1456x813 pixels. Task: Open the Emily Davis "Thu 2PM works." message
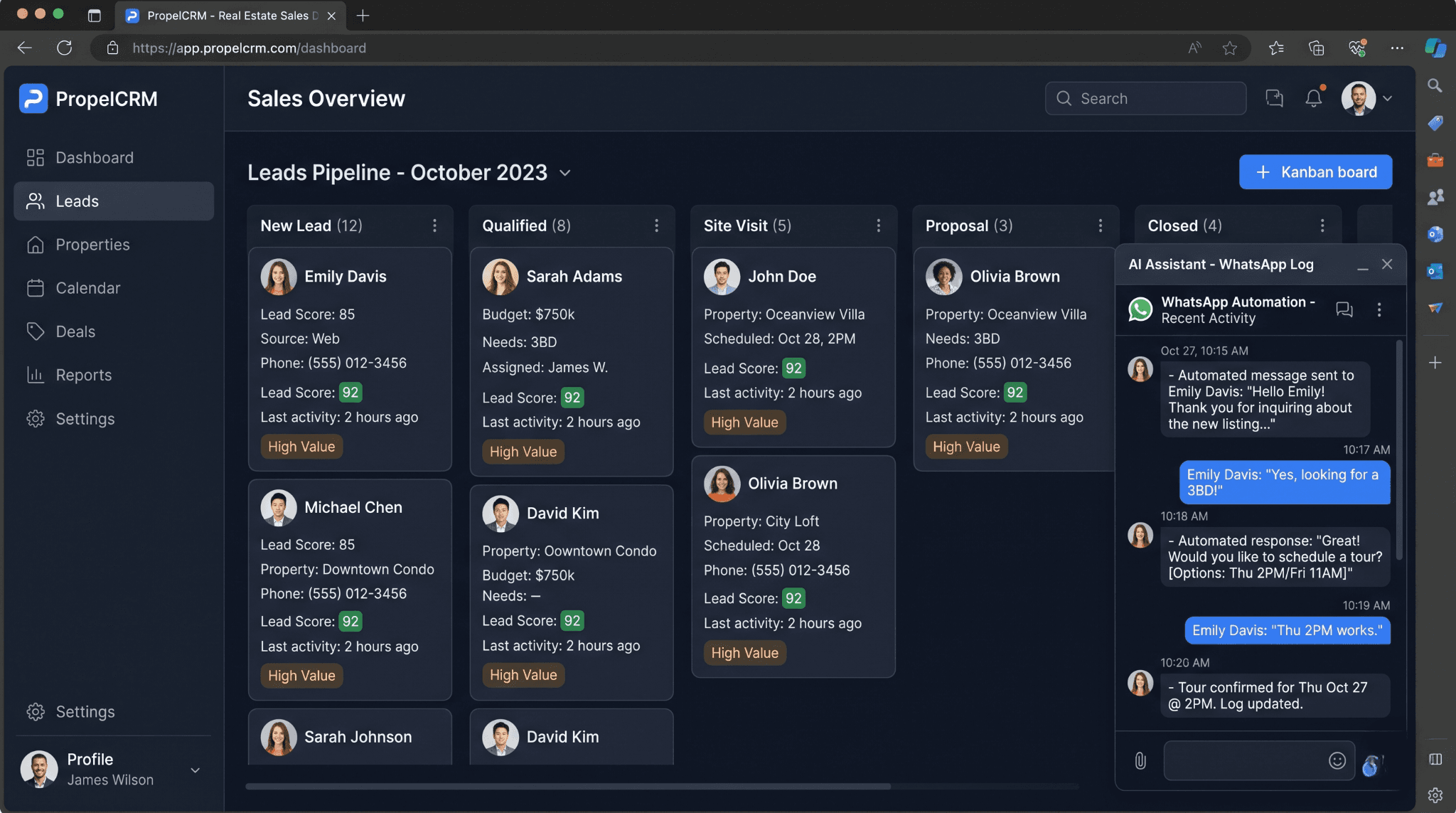1287,630
